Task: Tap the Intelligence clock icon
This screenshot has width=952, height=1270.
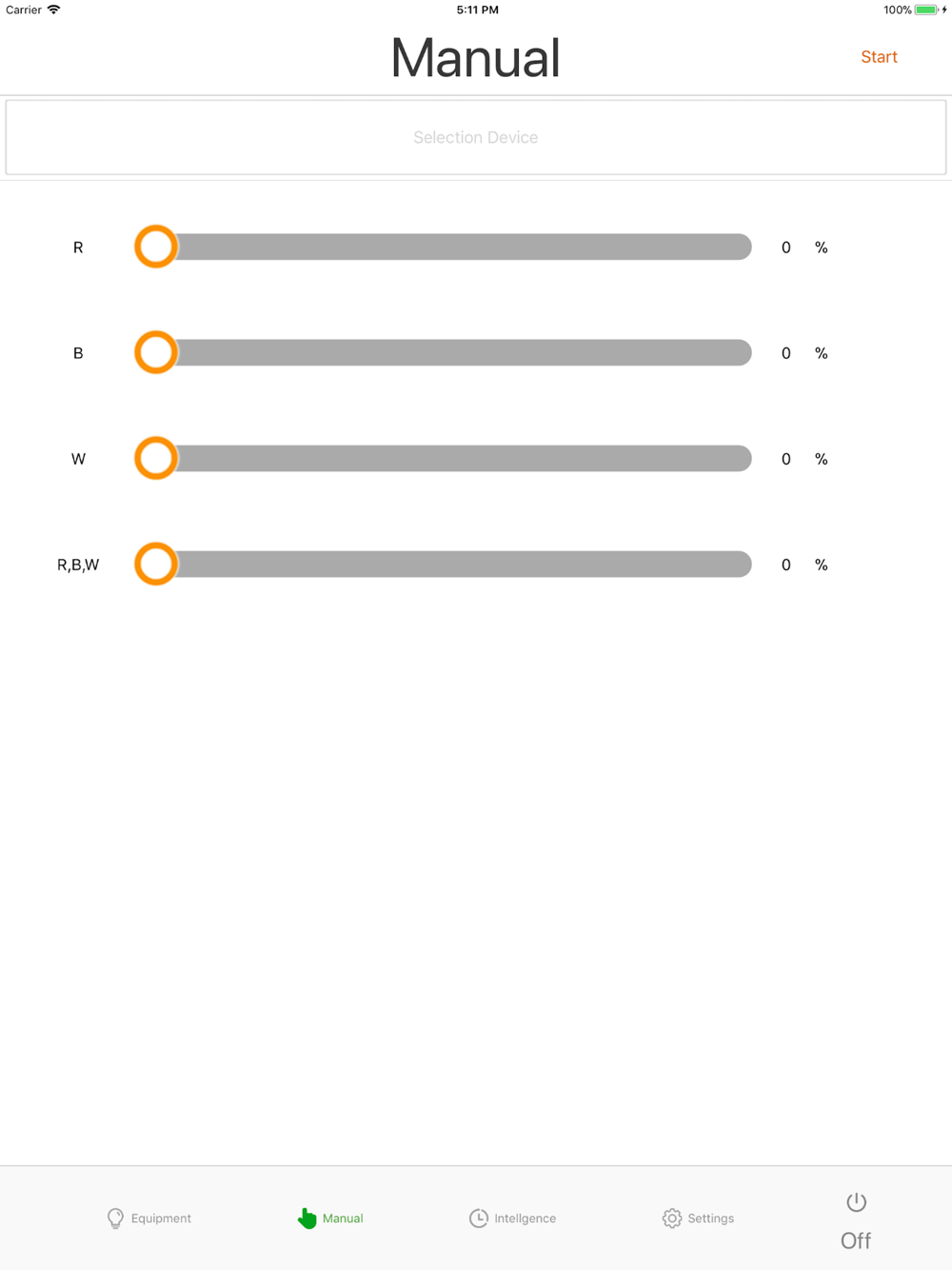Action: 478,1218
